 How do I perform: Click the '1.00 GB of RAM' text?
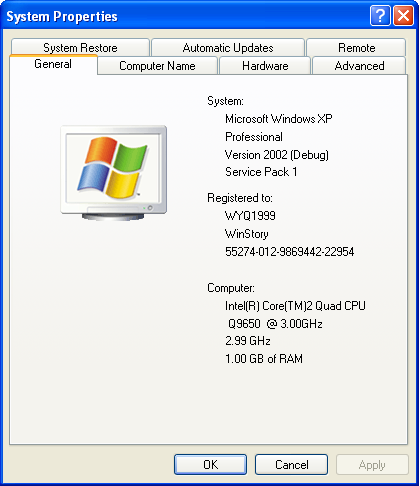pos(264,359)
